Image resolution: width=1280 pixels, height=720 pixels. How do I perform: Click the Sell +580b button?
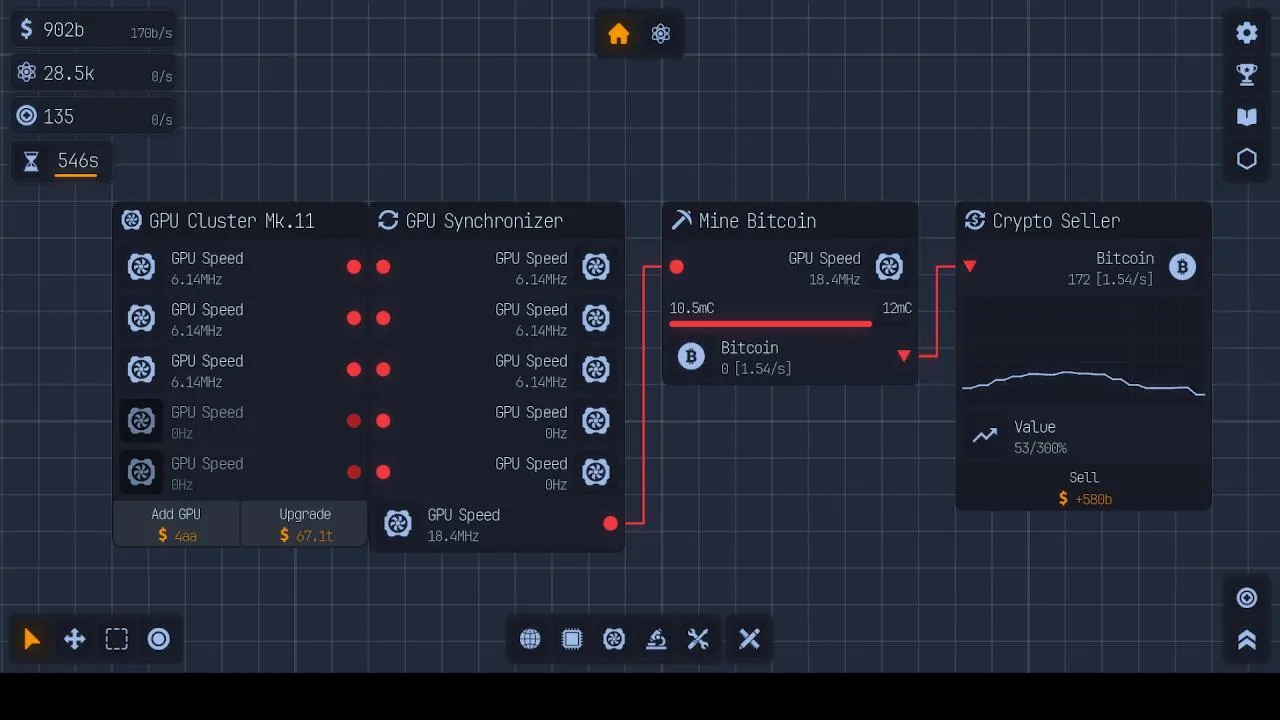pyautogui.click(x=1084, y=488)
